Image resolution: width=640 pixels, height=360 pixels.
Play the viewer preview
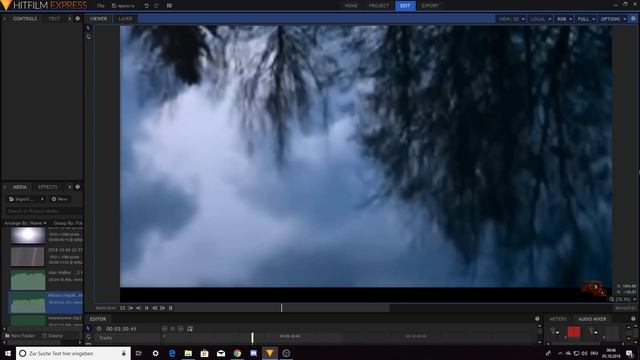pyautogui.click(x=162, y=308)
